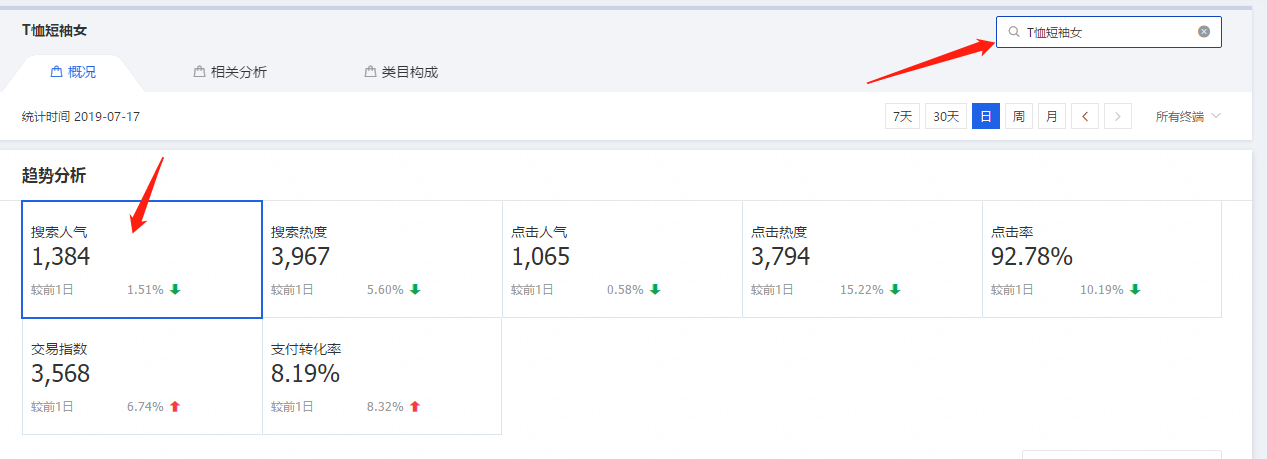
Task: Select the 支付转化率 metric card
Action: coord(382,377)
